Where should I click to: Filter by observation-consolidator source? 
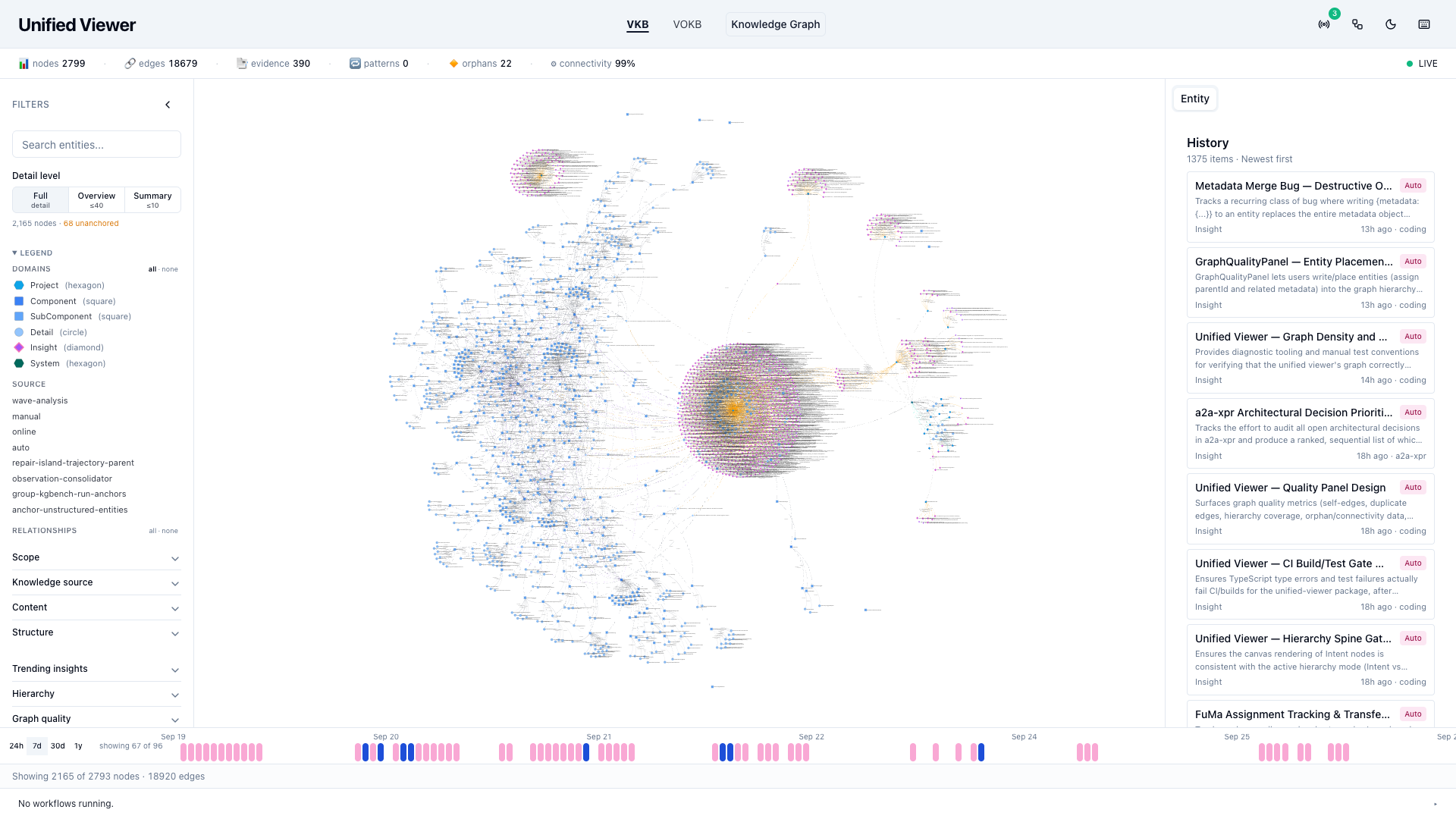(x=62, y=479)
